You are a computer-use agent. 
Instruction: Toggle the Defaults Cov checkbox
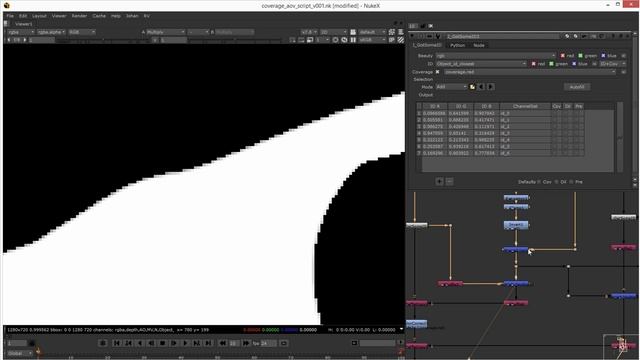point(539,182)
